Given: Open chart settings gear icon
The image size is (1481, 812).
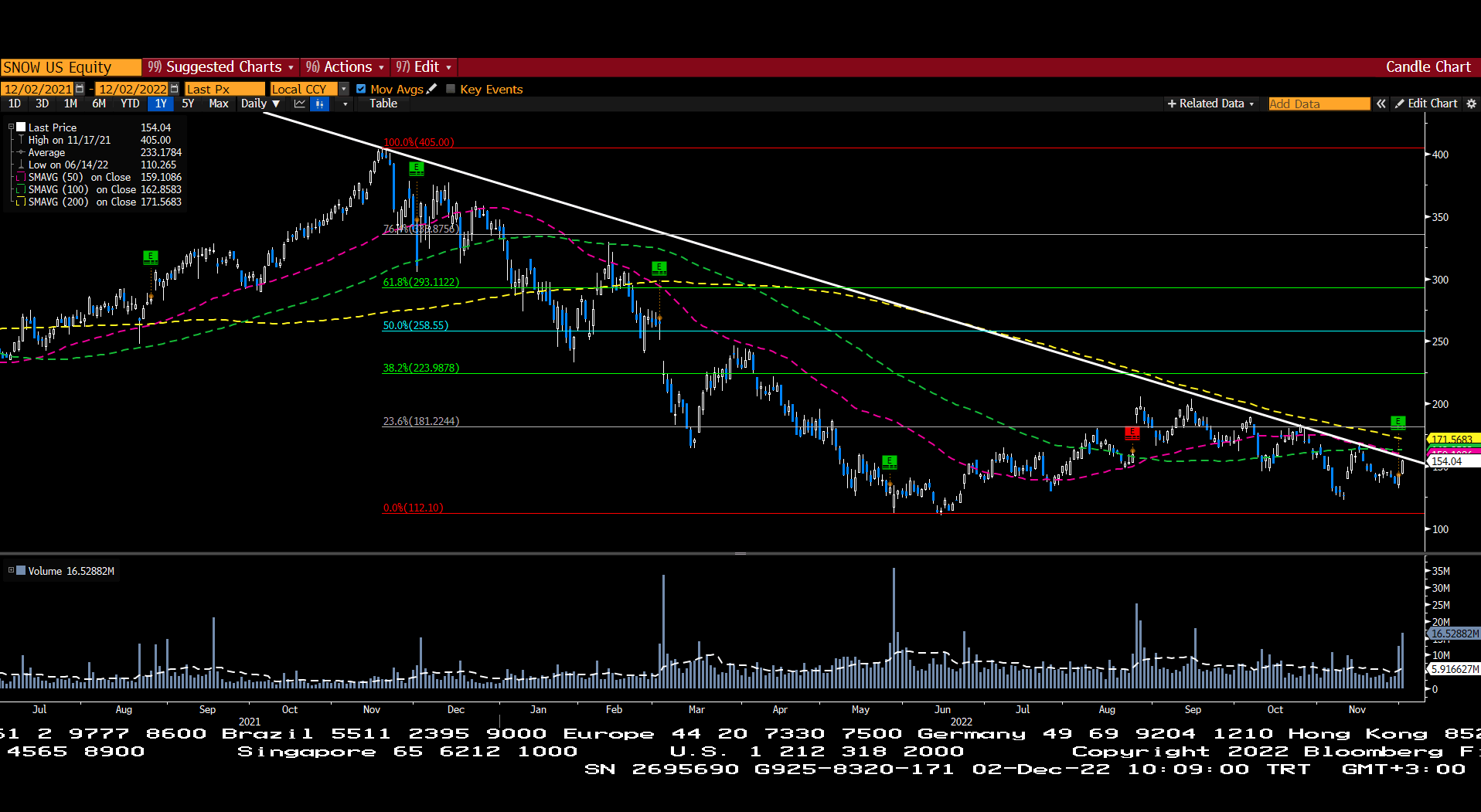Looking at the screenshot, I should point(1471,104).
